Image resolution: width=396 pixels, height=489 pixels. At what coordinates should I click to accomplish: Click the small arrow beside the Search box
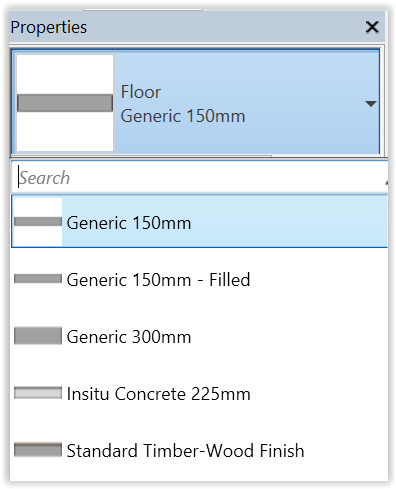pyautogui.click(x=386, y=182)
